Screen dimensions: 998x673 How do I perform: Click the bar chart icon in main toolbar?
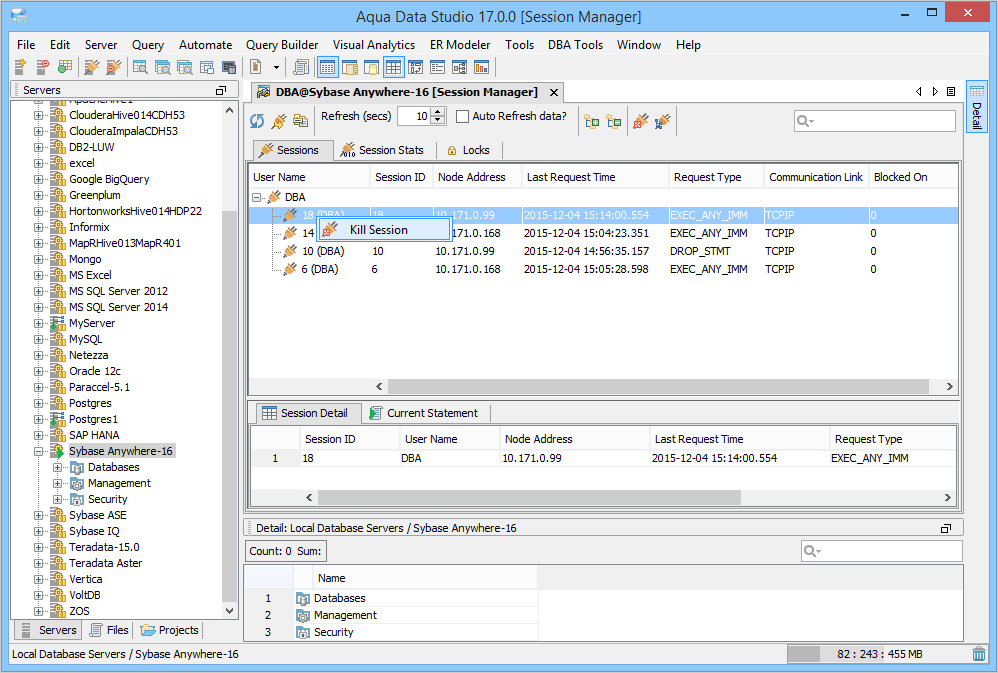pos(482,67)
